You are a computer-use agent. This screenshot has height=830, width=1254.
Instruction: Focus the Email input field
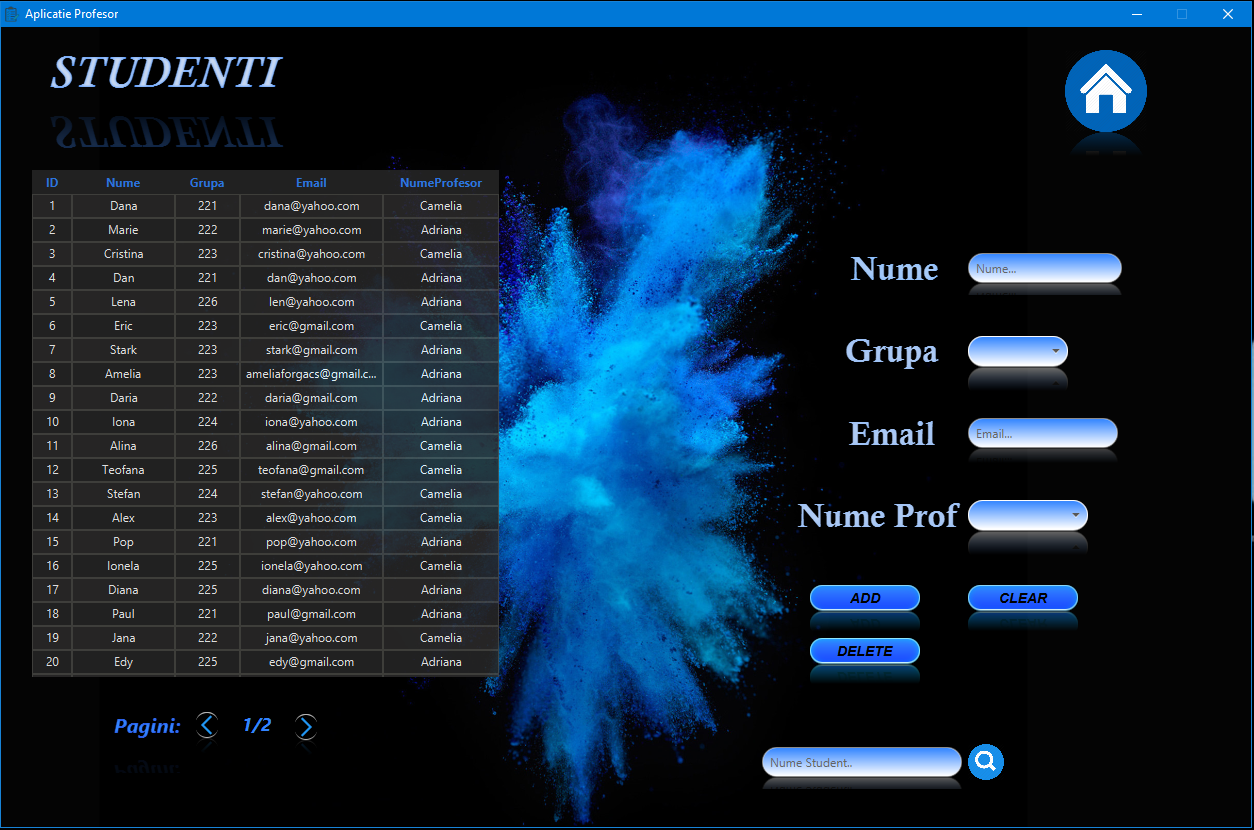[1043, 433]
